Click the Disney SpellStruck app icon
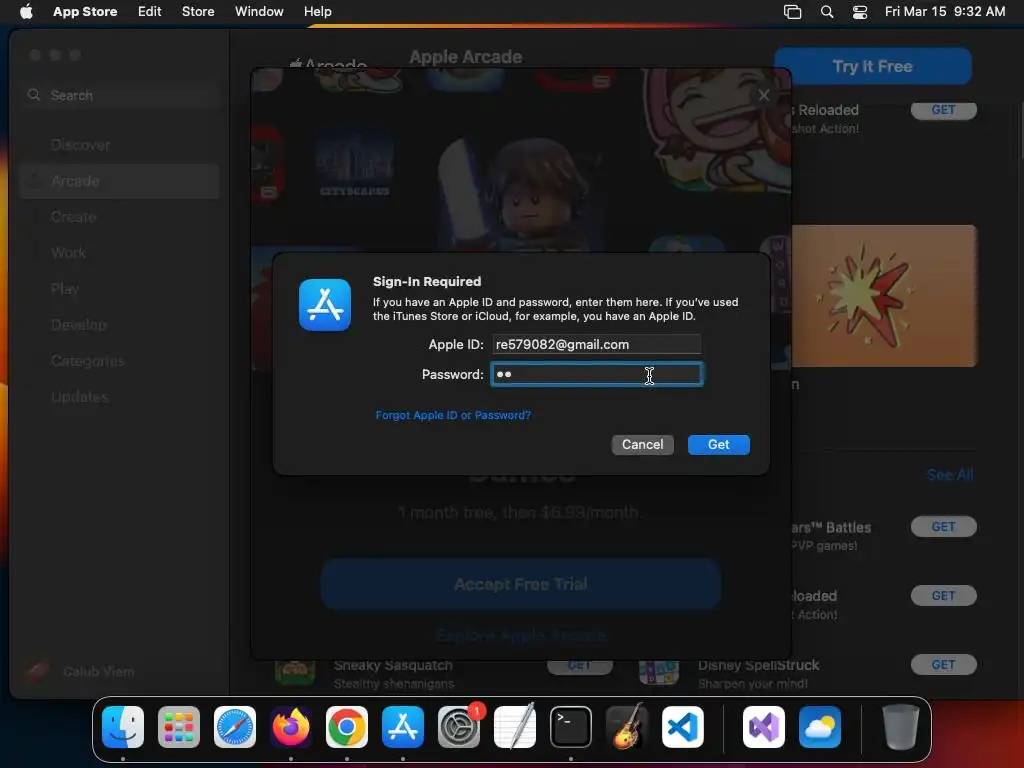The width and height of the screenshot is (1024, 768). point(658,672)
